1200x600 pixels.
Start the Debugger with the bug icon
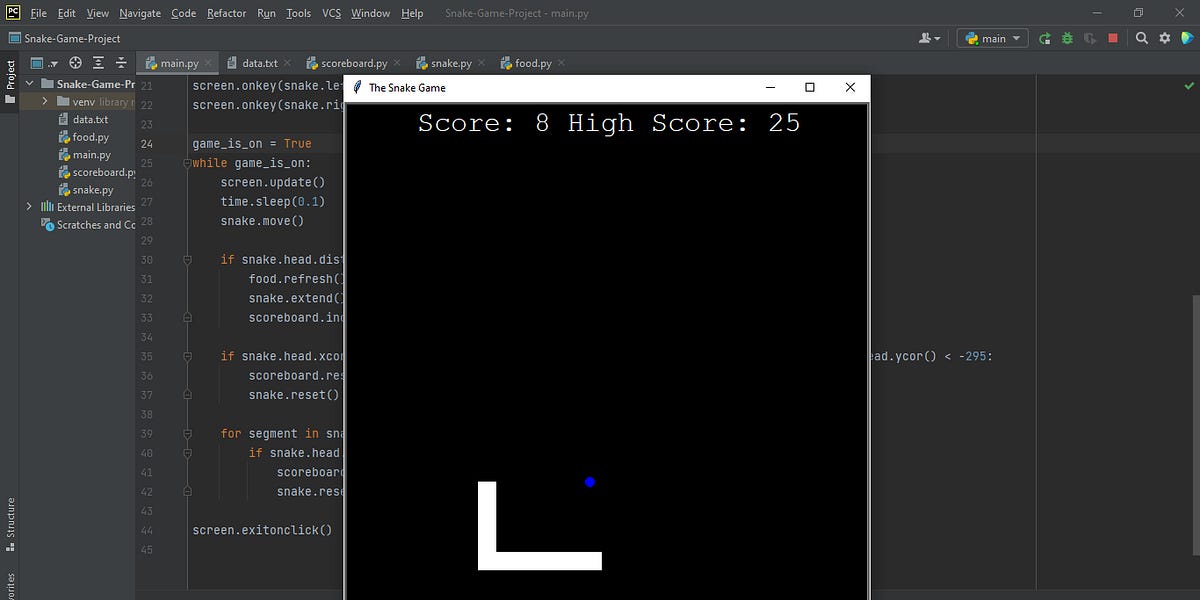[x=1067, y=37]
